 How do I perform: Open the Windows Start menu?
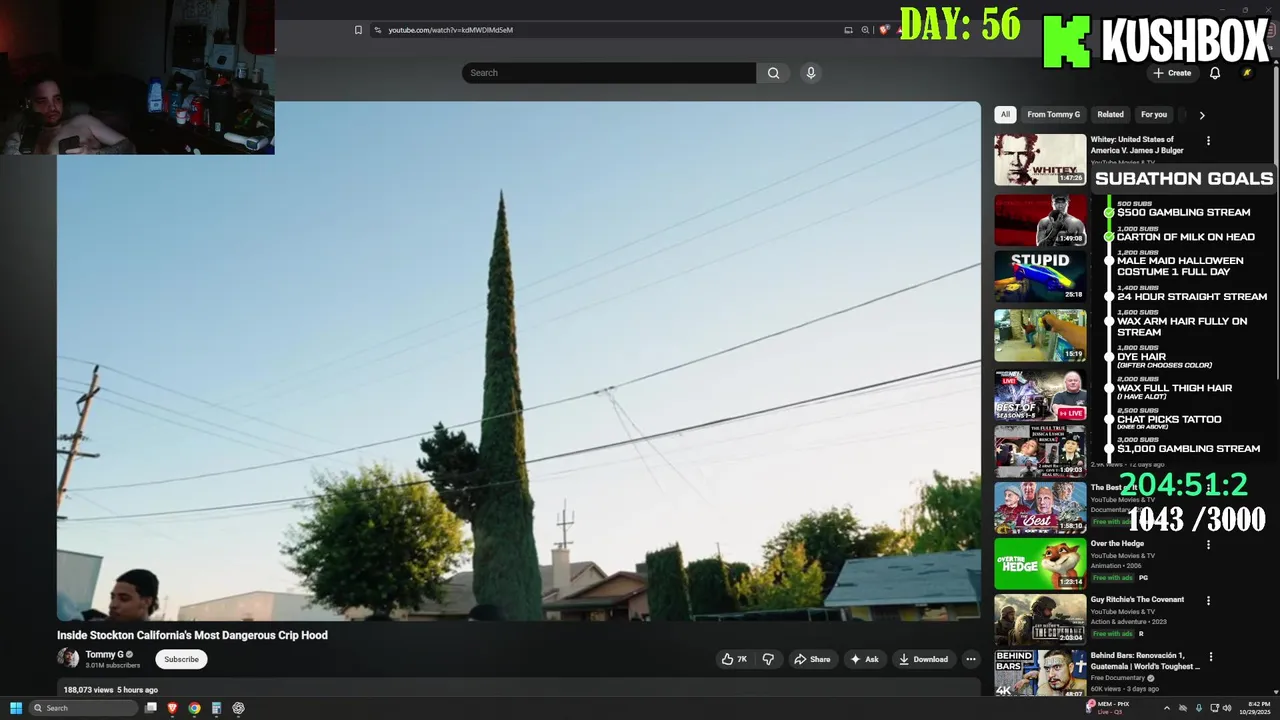coord(15,708)
